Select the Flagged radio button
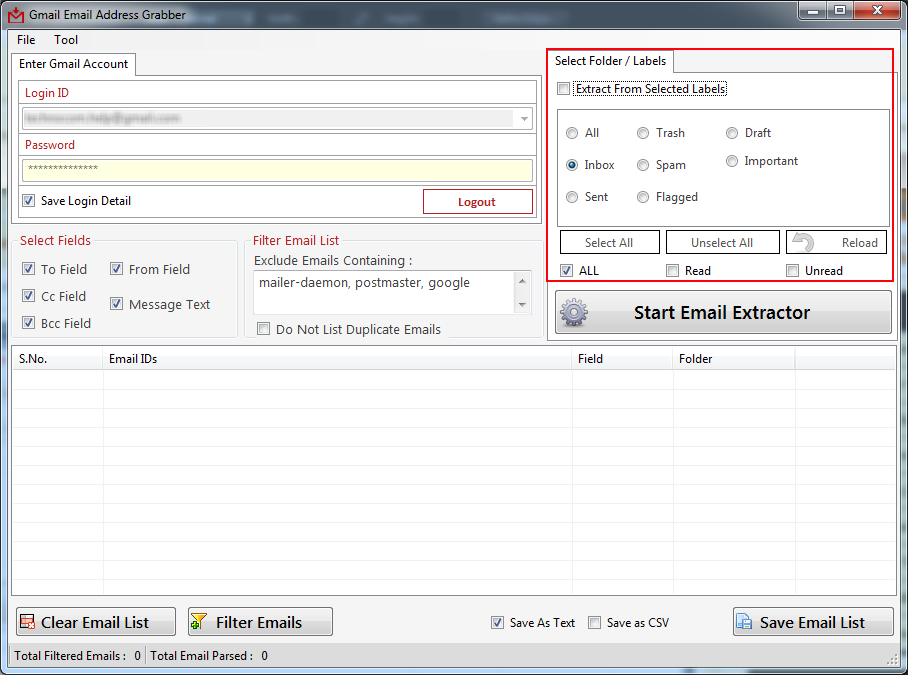Viewport: 908px width, 675px height. [643, 197]
